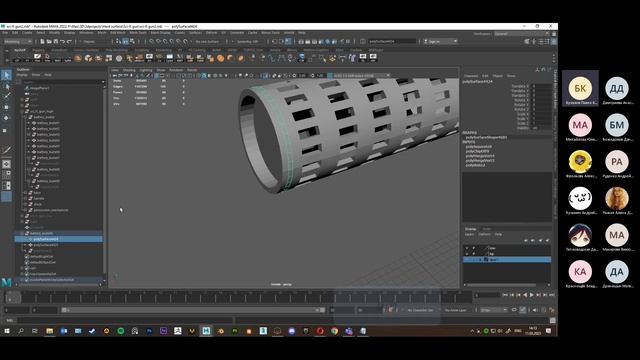Open File Explorer from taskbar
The height and width of the screenshot is (360, 640).
click(x=49, y=331)
